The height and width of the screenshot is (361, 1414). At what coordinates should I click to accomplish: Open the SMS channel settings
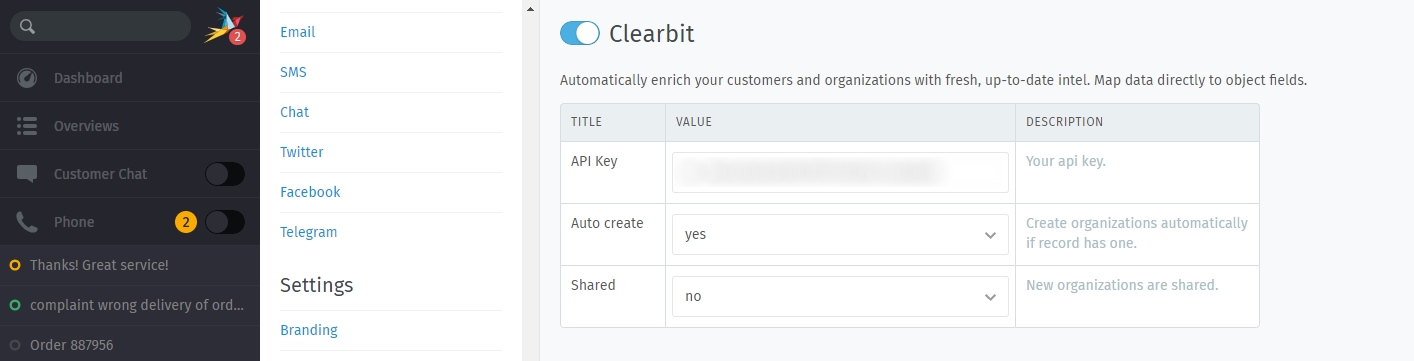(294, 72)
